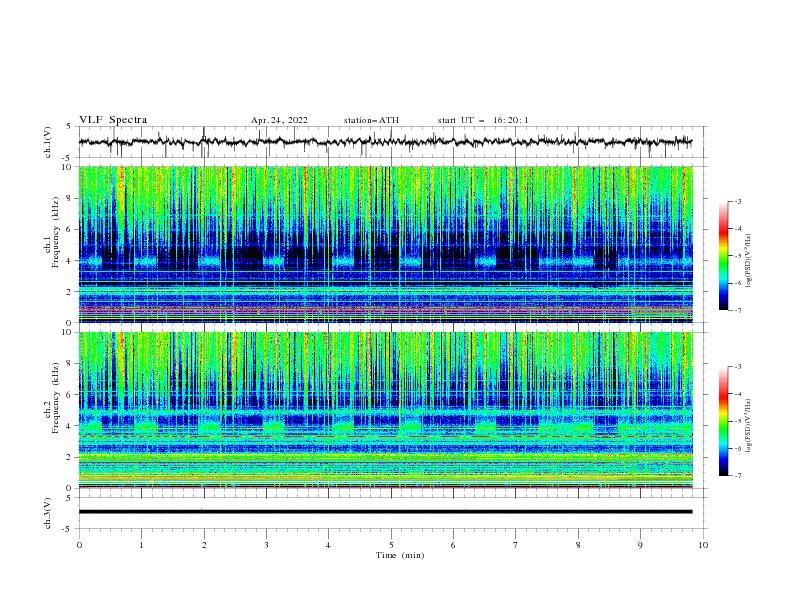Click the '0' time axis tick label

coord(79,545)
